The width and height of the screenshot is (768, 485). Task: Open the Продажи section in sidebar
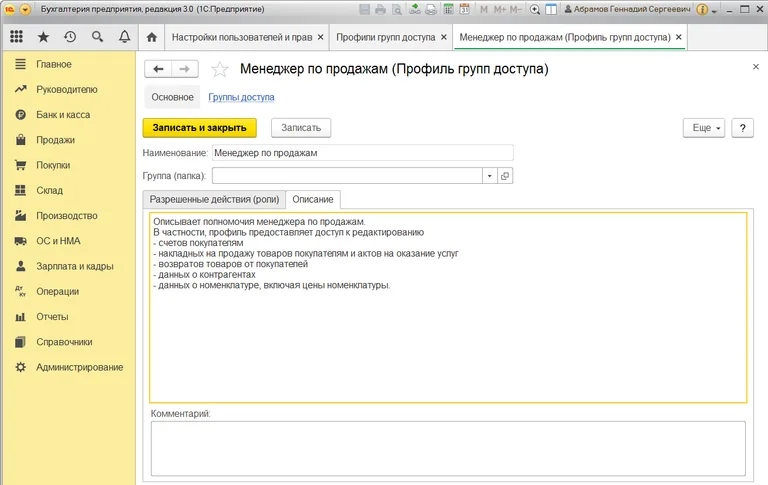point(55,140)
